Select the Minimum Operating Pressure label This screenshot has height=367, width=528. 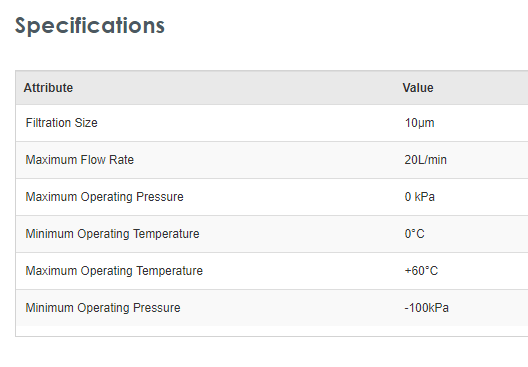pyautogui.click(x=103, y=308)
